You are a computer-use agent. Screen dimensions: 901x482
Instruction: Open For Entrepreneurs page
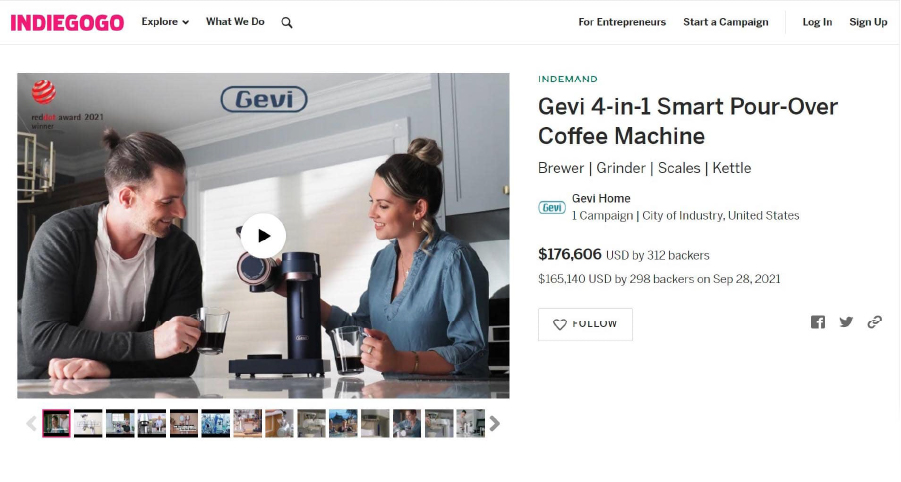coord(622,22)
